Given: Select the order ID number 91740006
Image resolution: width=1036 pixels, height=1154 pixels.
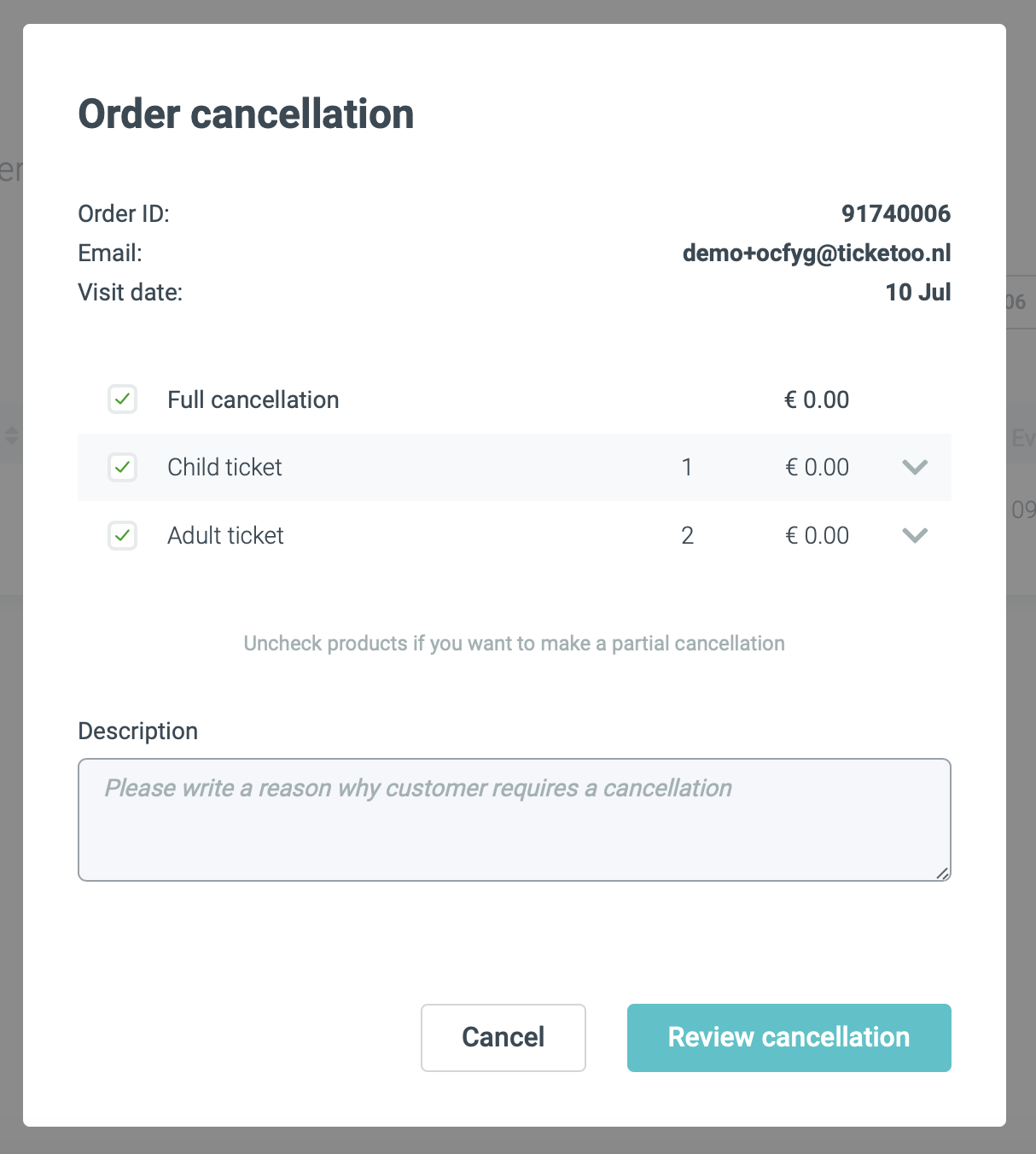Looking at the screenshot, I should coord(896,213).
